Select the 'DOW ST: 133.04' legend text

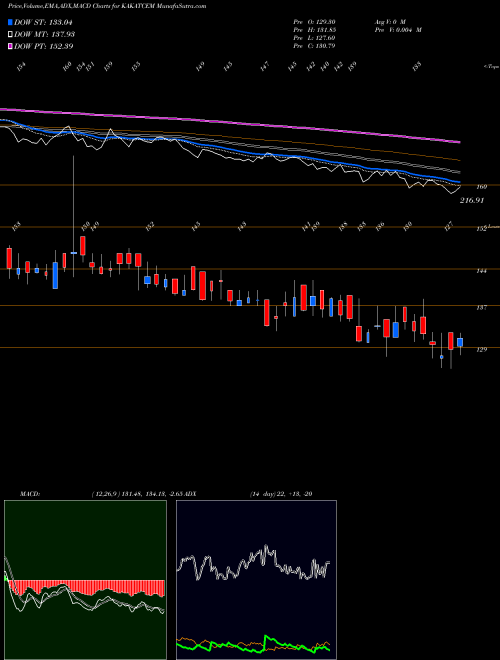point(43,22)
